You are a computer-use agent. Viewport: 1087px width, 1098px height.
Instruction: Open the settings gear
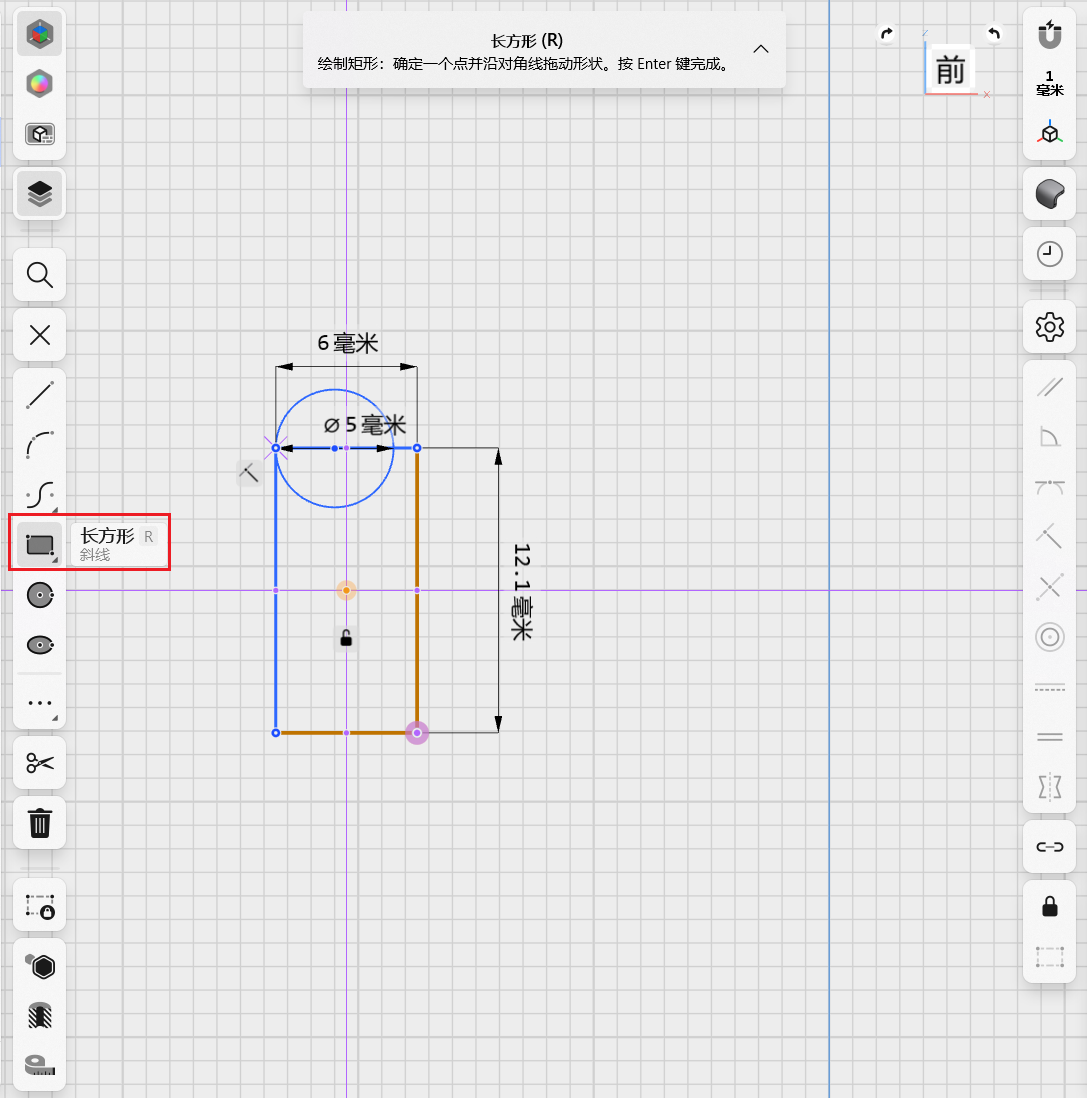[x=1049, y=327]
